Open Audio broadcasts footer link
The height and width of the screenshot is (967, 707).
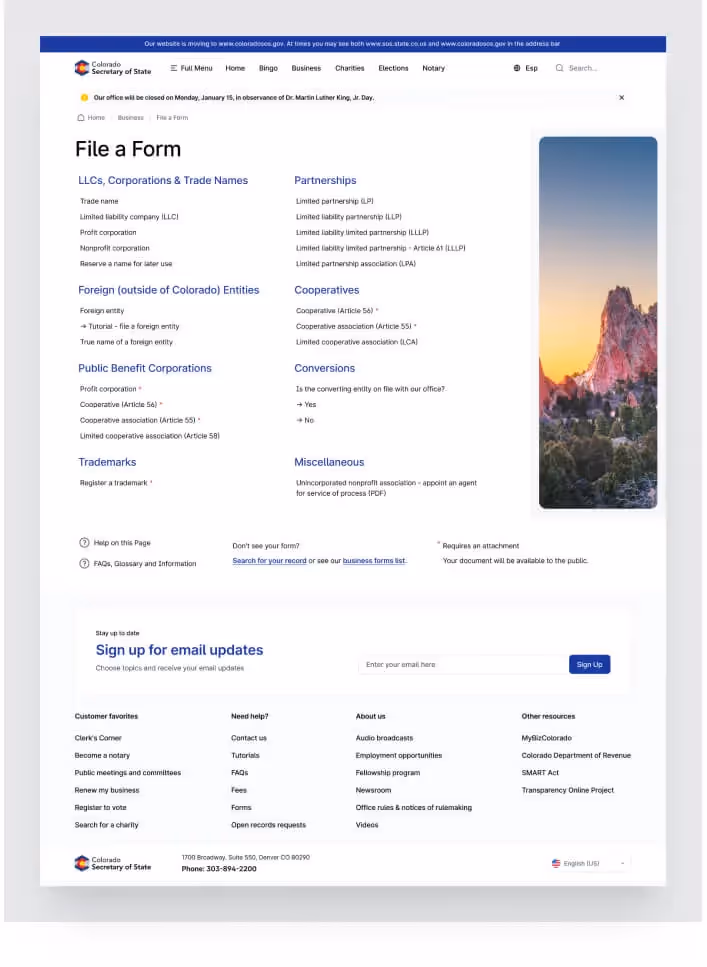coord(384,738)
